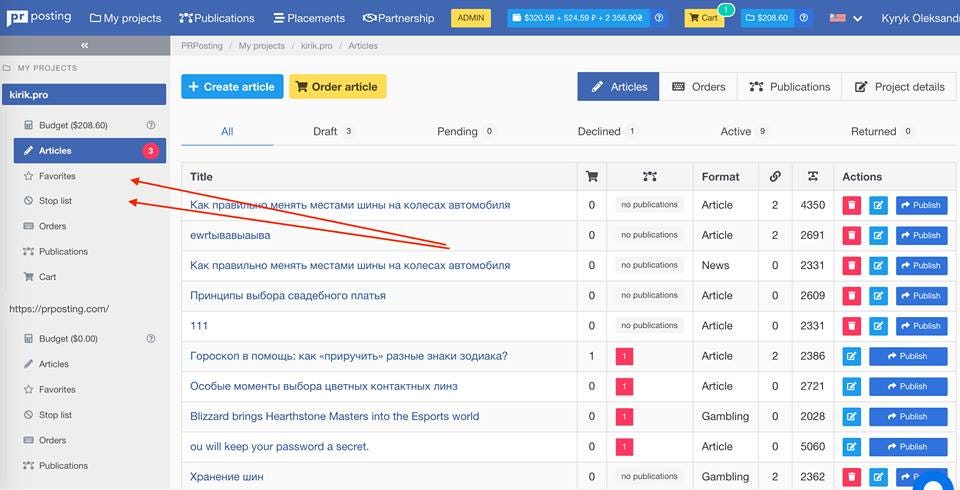Edit the Blizzard Hearthstone Masters article

click(x=852, y=416)
